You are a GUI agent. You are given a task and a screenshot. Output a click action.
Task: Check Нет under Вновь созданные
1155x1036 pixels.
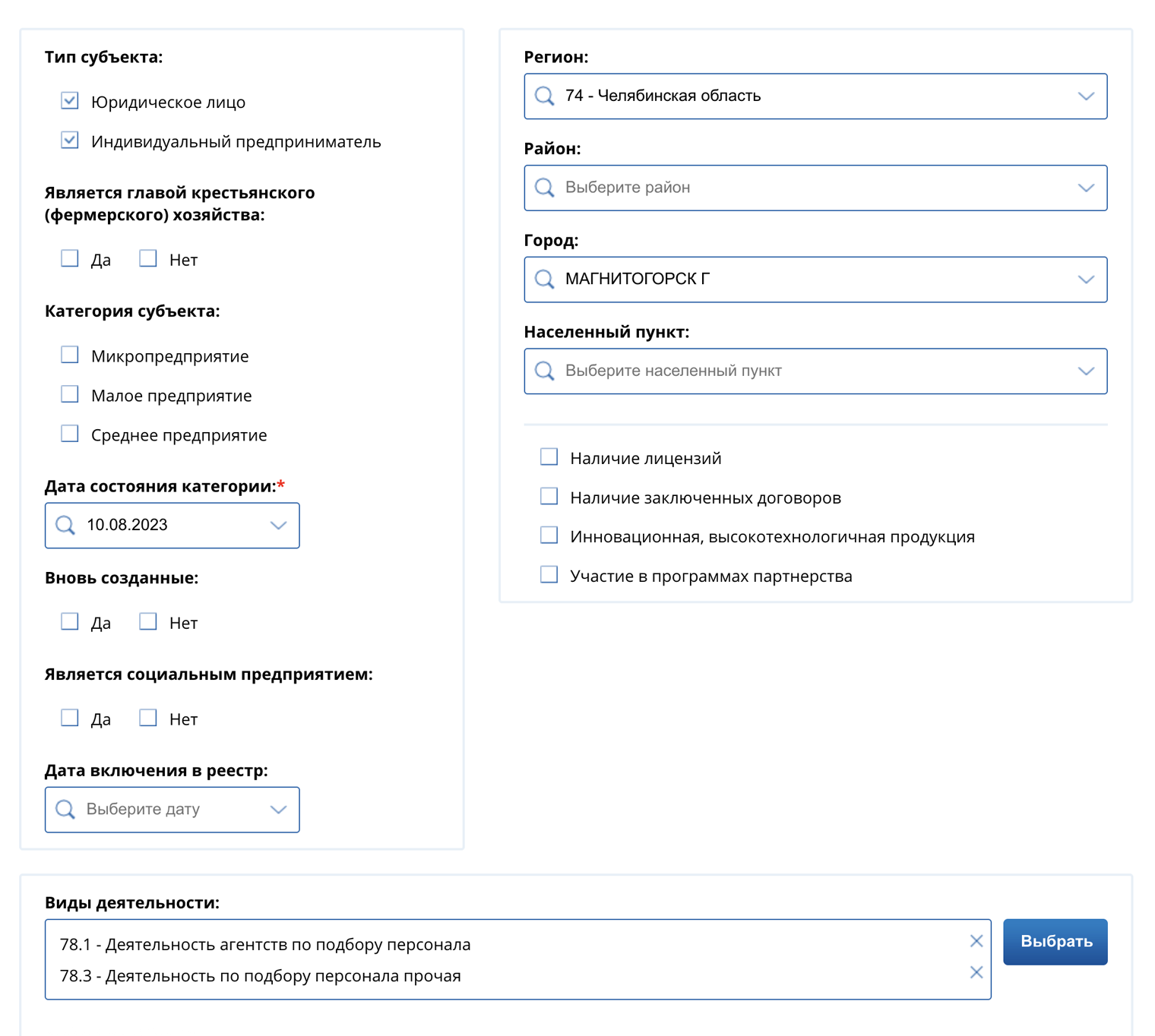pos(148,621)
